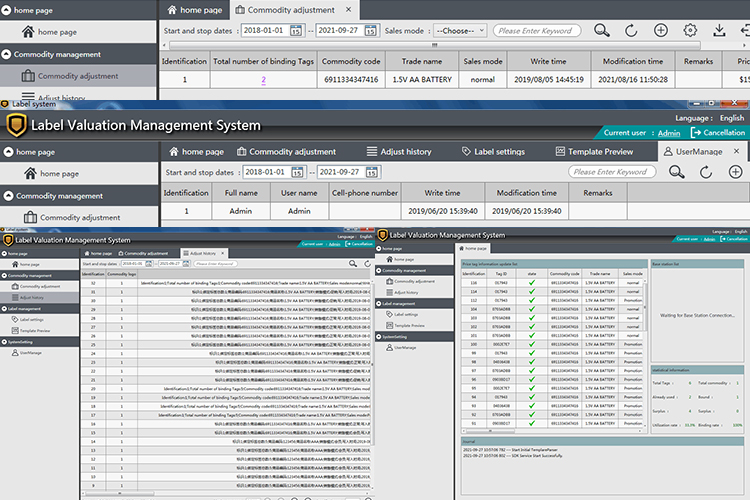Open the Sales mode dropdown
Image resolution: width=750 pixels, height=500 pixels.
tap(461, 30)
